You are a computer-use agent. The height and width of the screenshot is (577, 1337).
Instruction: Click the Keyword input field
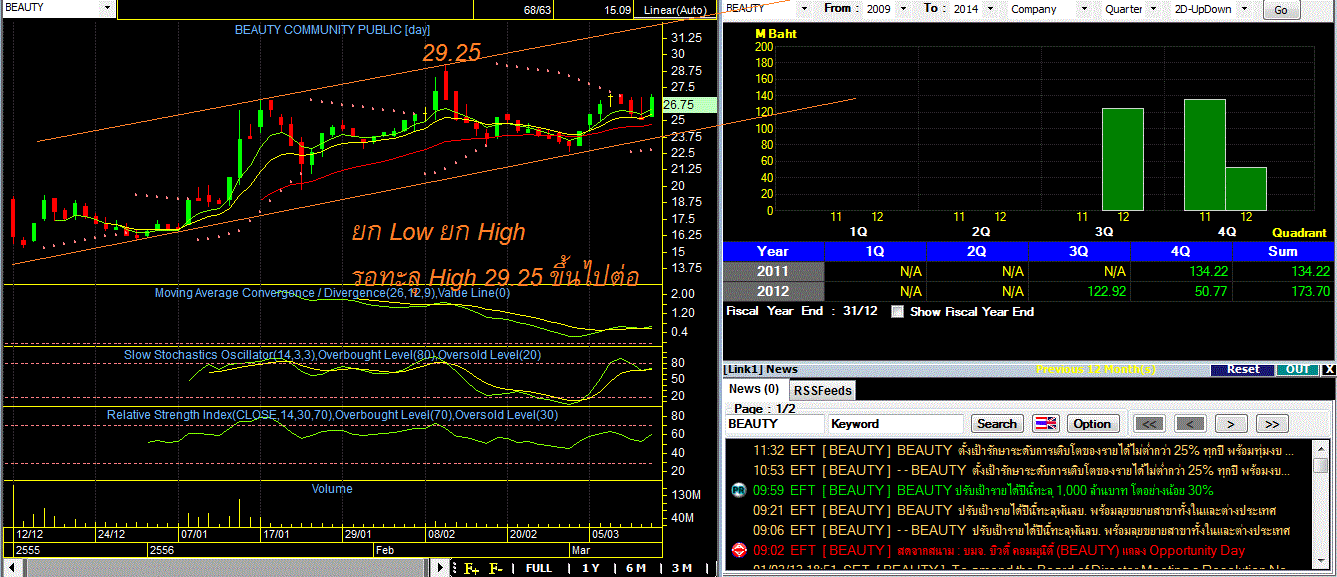[x=896, y=424]
